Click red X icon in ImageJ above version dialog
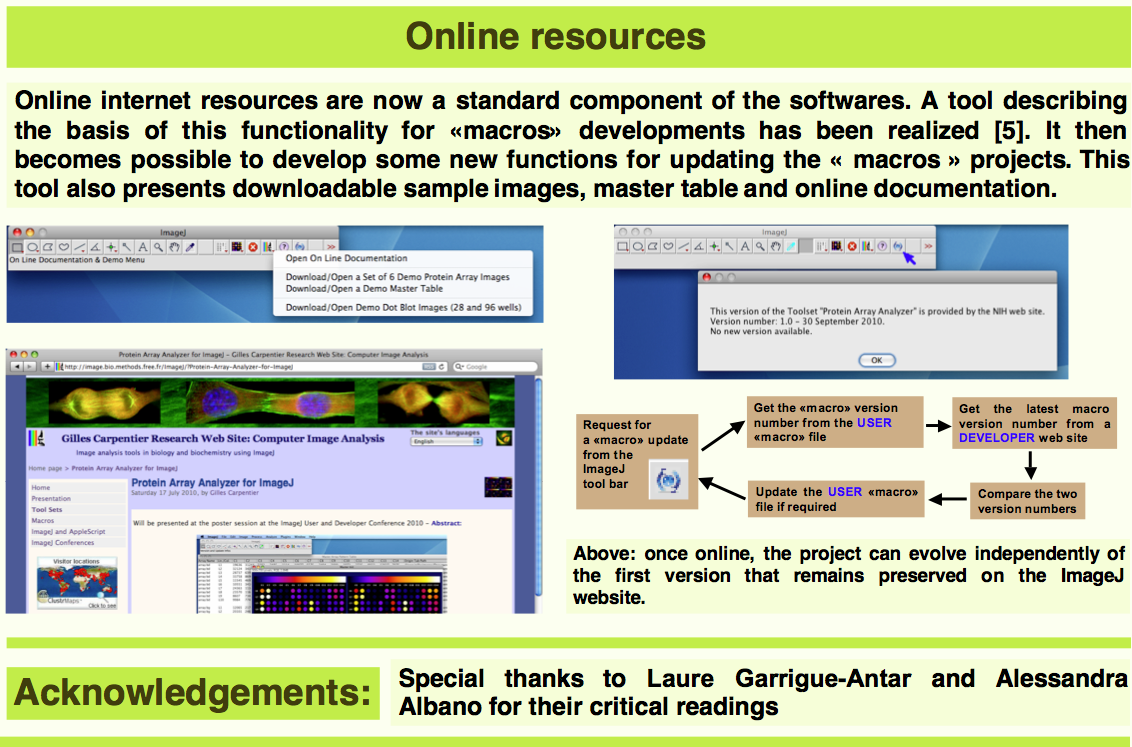The height and width of the screenshot is (747, 1132). (852, 246)
